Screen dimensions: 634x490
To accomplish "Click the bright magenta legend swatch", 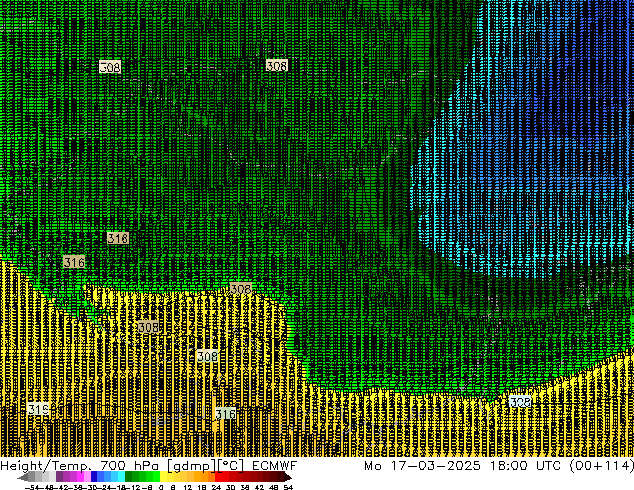I will pyautogui.click(x=80, y=476).
